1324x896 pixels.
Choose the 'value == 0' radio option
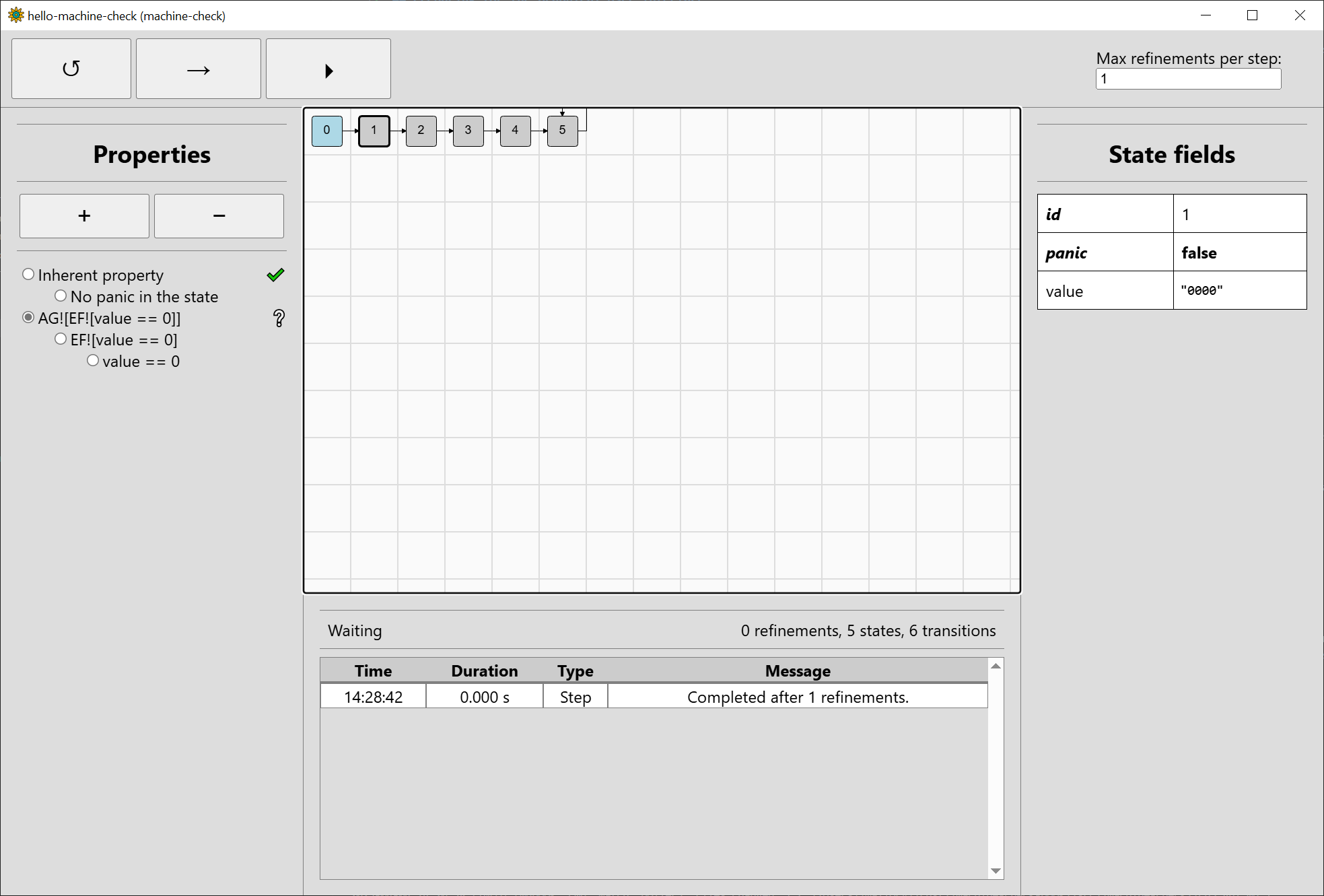point(93,361)
